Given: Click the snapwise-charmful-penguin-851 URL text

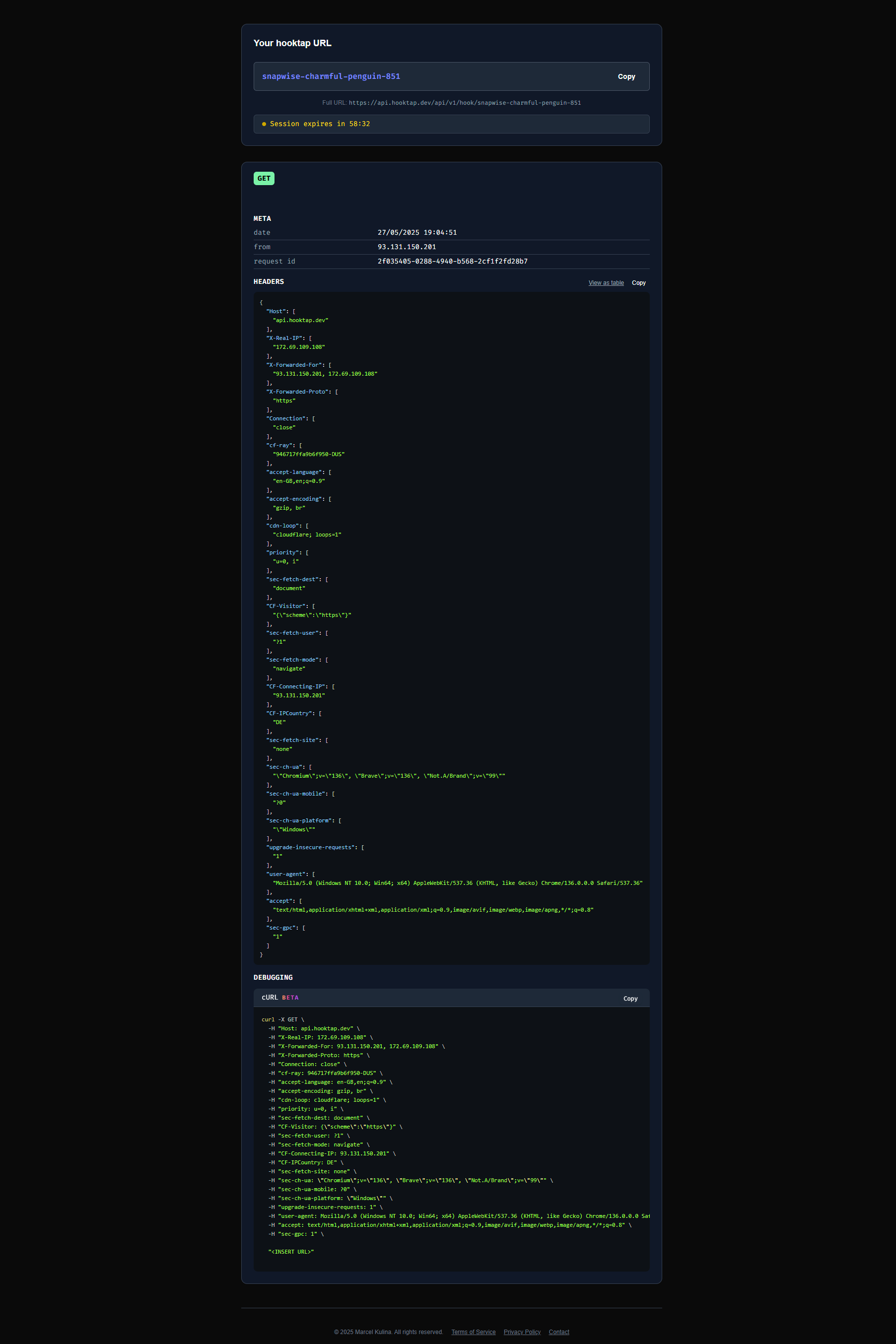Looking at the screenshot, I should (331, 76).
